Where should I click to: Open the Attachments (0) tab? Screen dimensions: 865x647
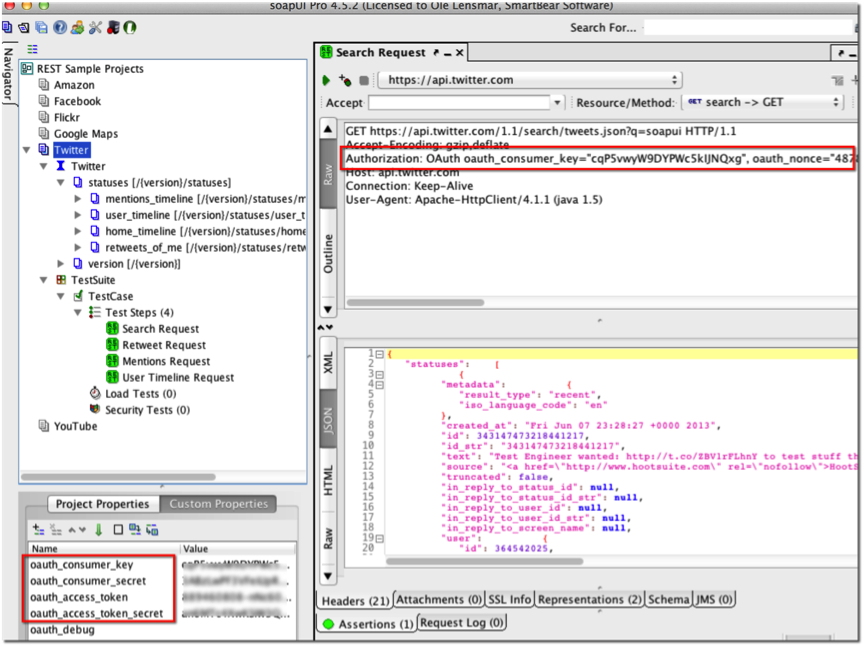pyautogui.click(x=439, y=600)
